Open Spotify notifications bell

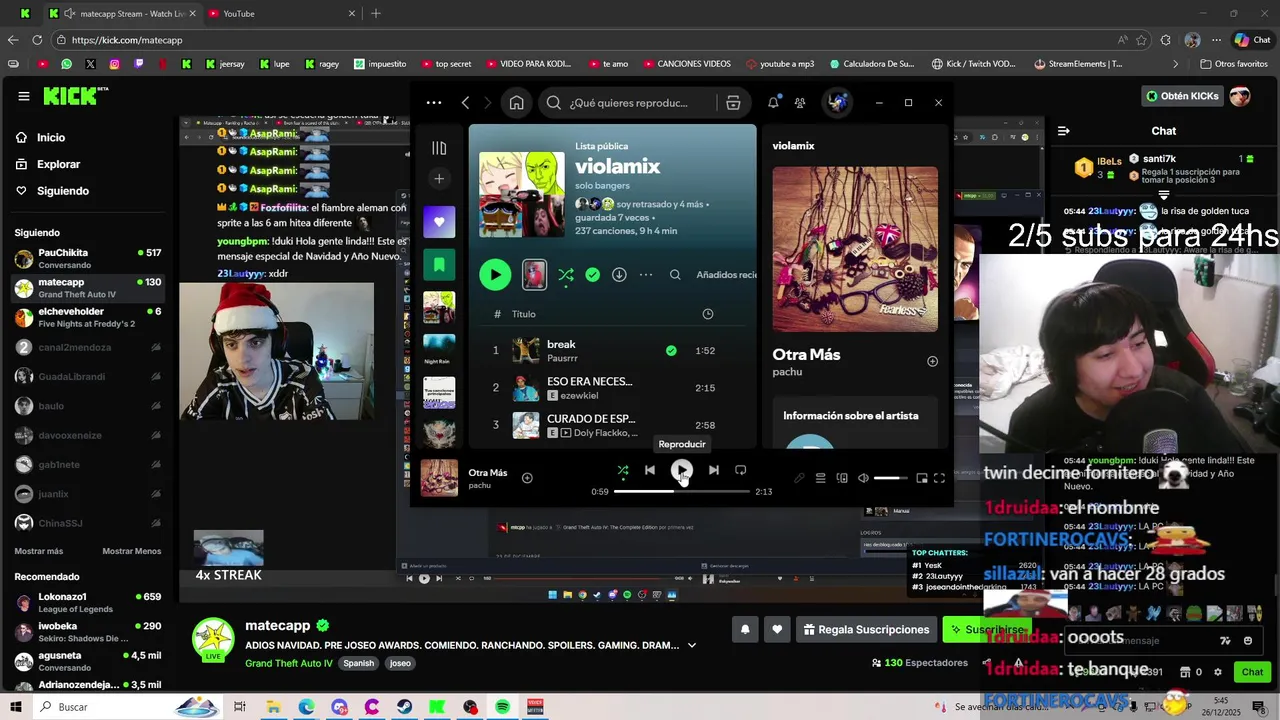coord(773,102)
